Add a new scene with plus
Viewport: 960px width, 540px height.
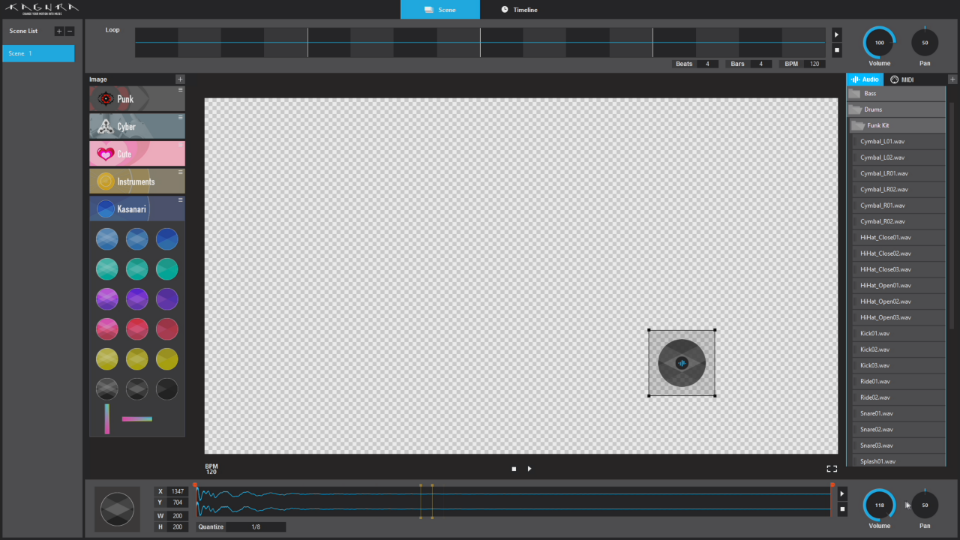point(59,31)
